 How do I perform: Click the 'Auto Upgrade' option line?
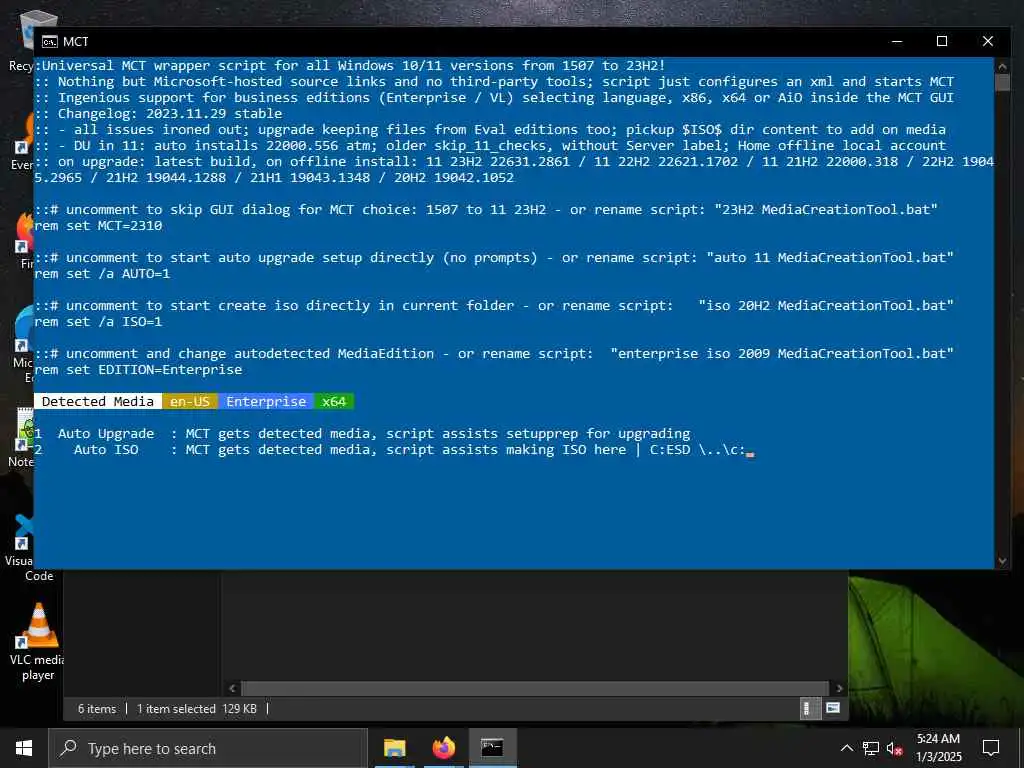tap(362, 434)
